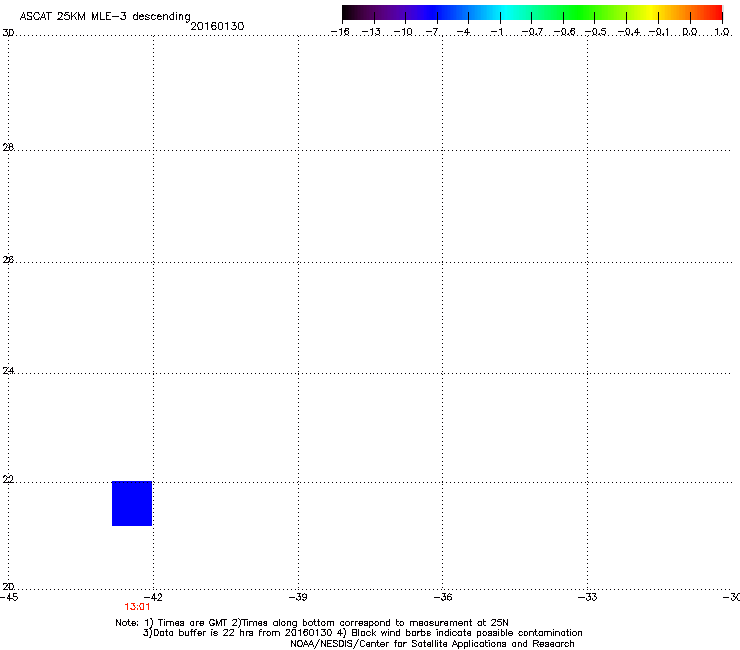This screenshot has height=650, width=740.
Task: Click the latitude 30 axis label
Action: (x=8, y=33)
